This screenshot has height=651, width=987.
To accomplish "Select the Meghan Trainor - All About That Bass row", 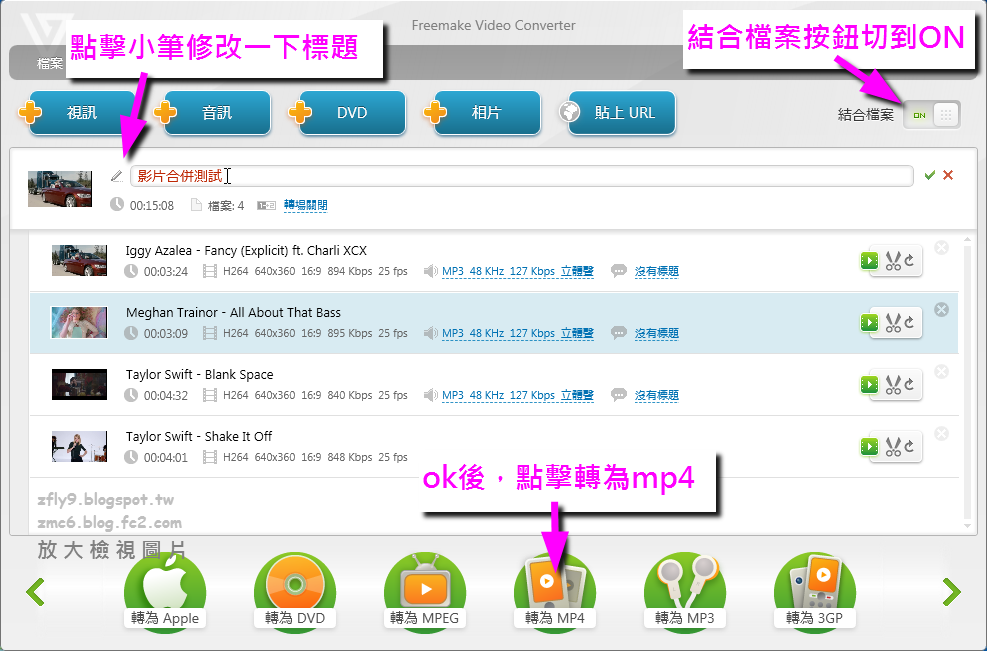I will coord(494,322).
